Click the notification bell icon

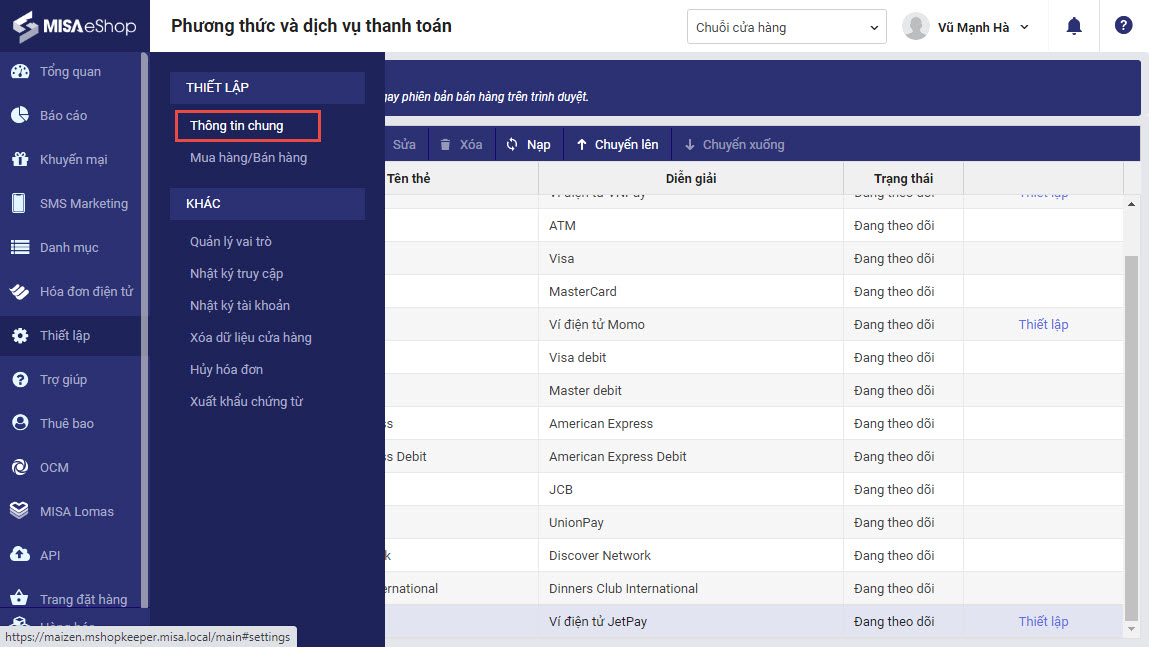click(1074, 27)
